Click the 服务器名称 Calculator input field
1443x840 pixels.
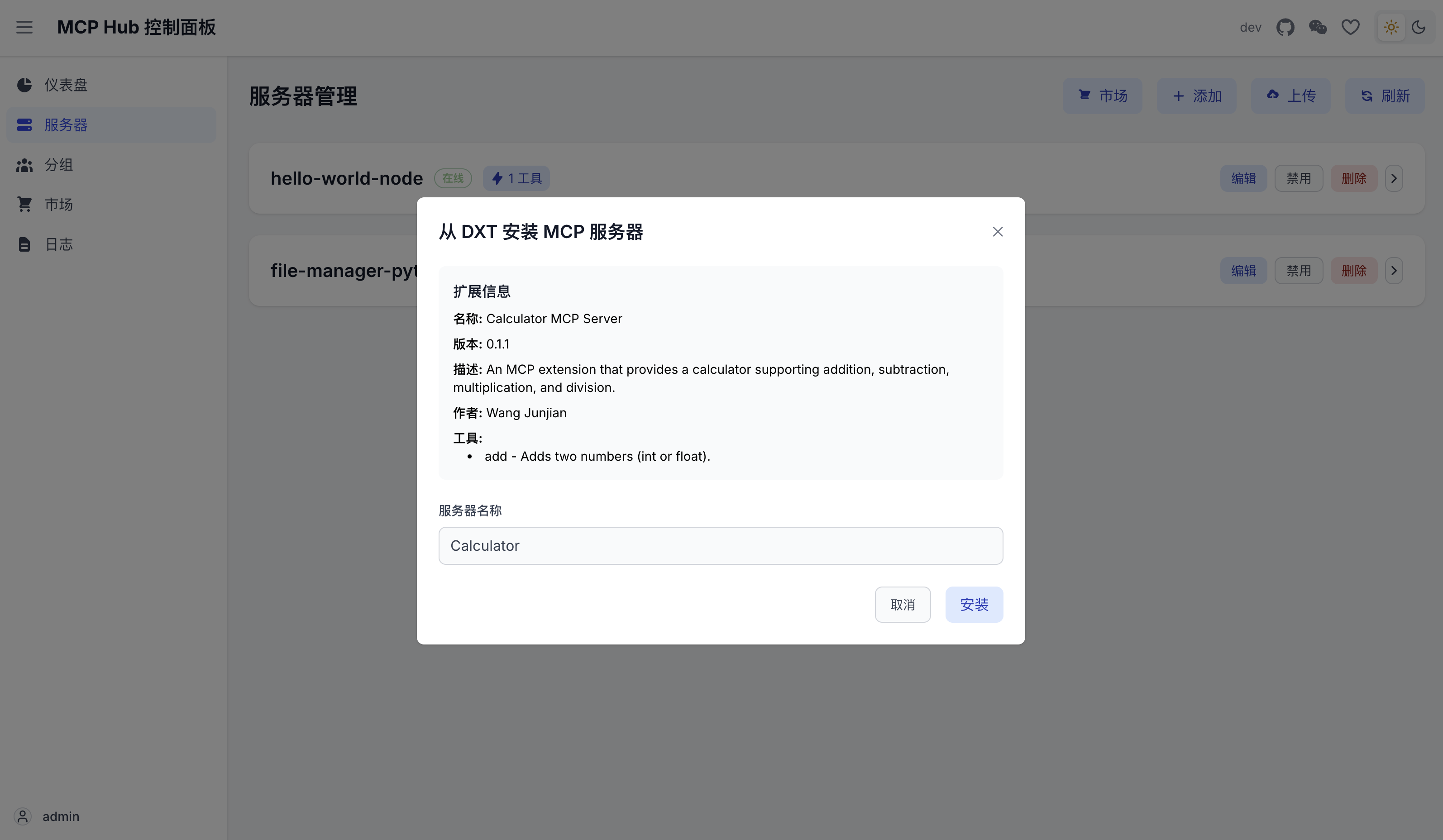tap(720, 546)
